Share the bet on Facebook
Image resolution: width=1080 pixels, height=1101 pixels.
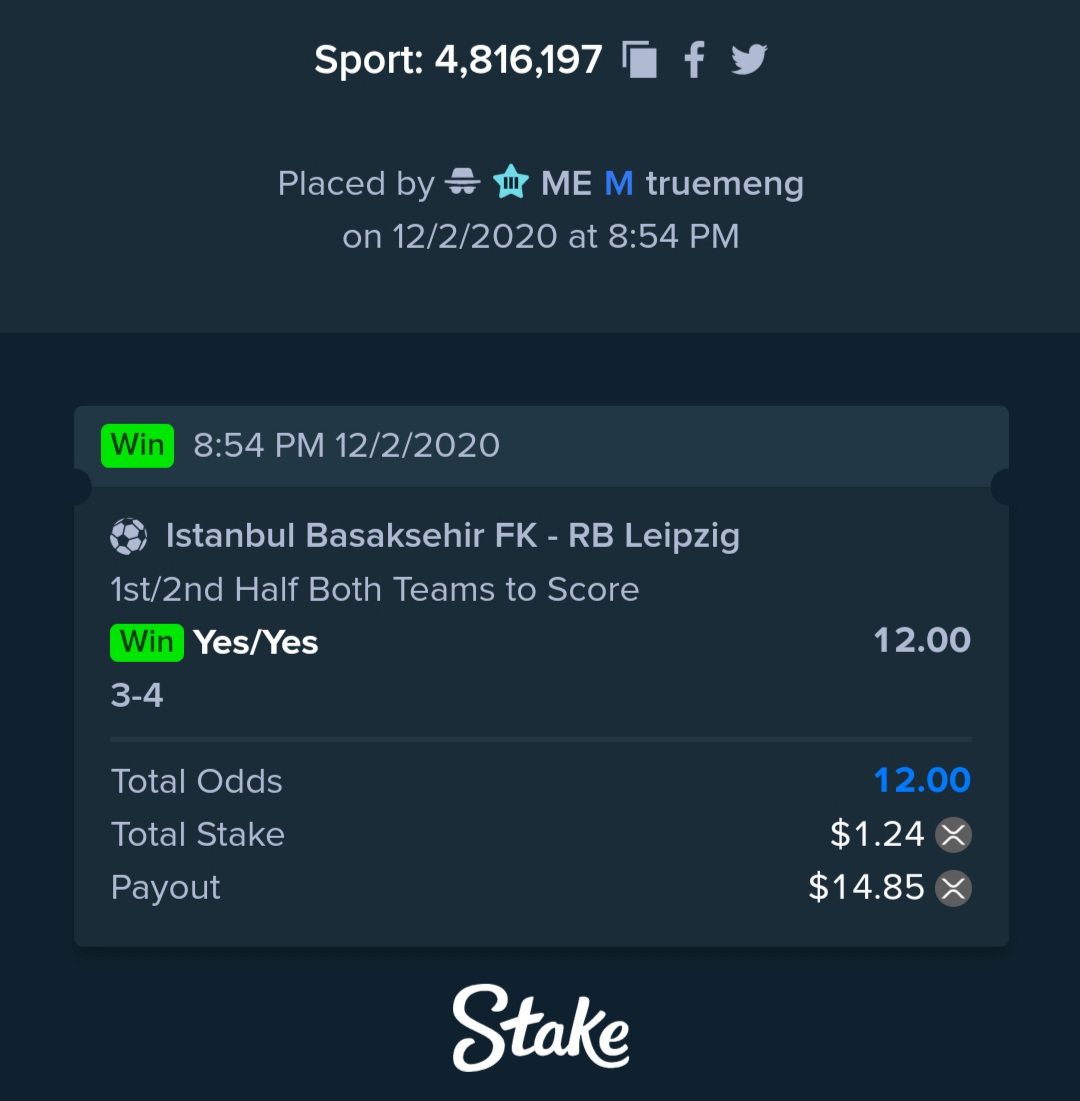coord(694,60)
